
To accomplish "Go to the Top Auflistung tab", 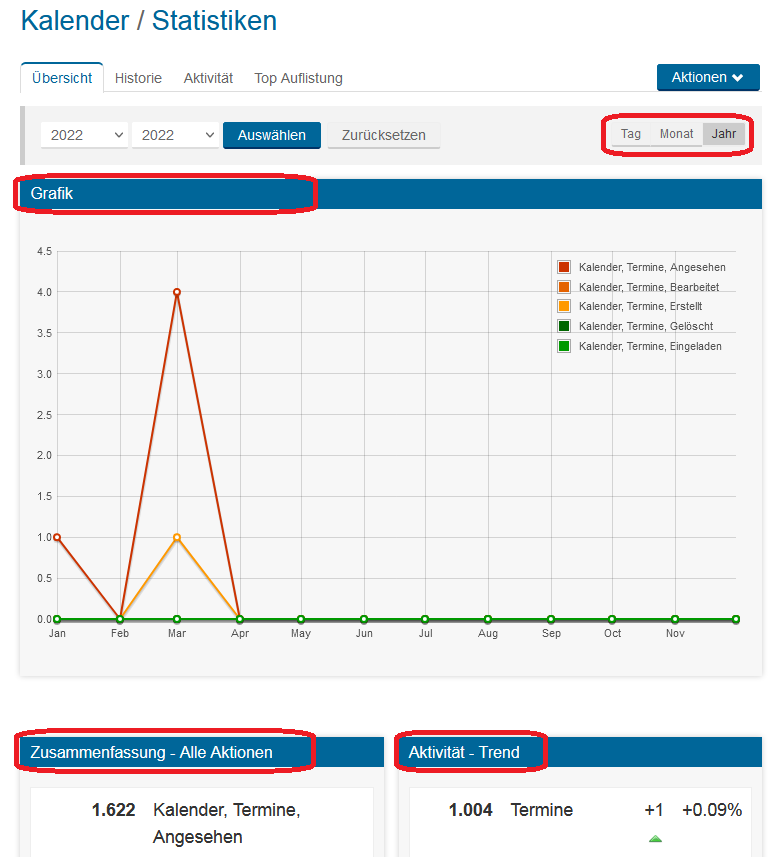I will coord(298,78).
